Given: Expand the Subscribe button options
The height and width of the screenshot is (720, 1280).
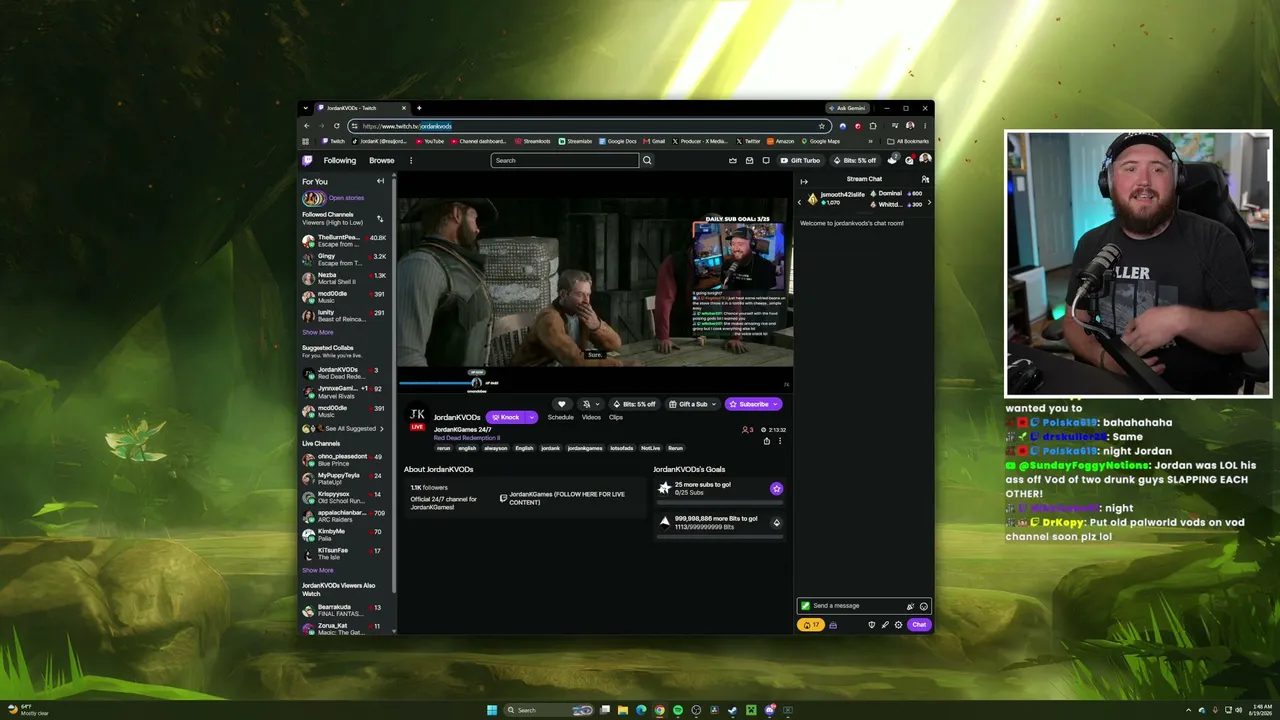Looking at the screenshot, I should coord(775,404).
